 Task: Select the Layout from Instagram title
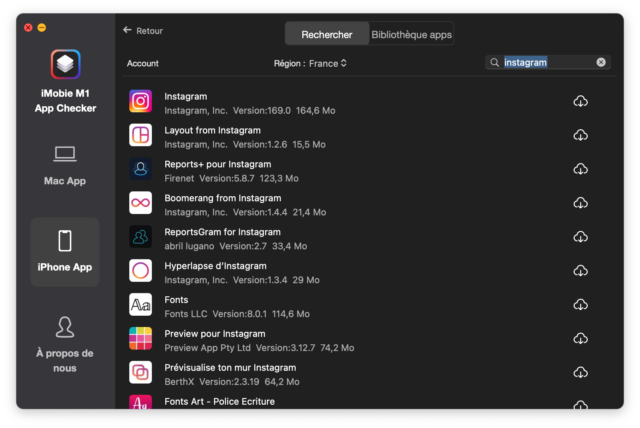(212, 130)
